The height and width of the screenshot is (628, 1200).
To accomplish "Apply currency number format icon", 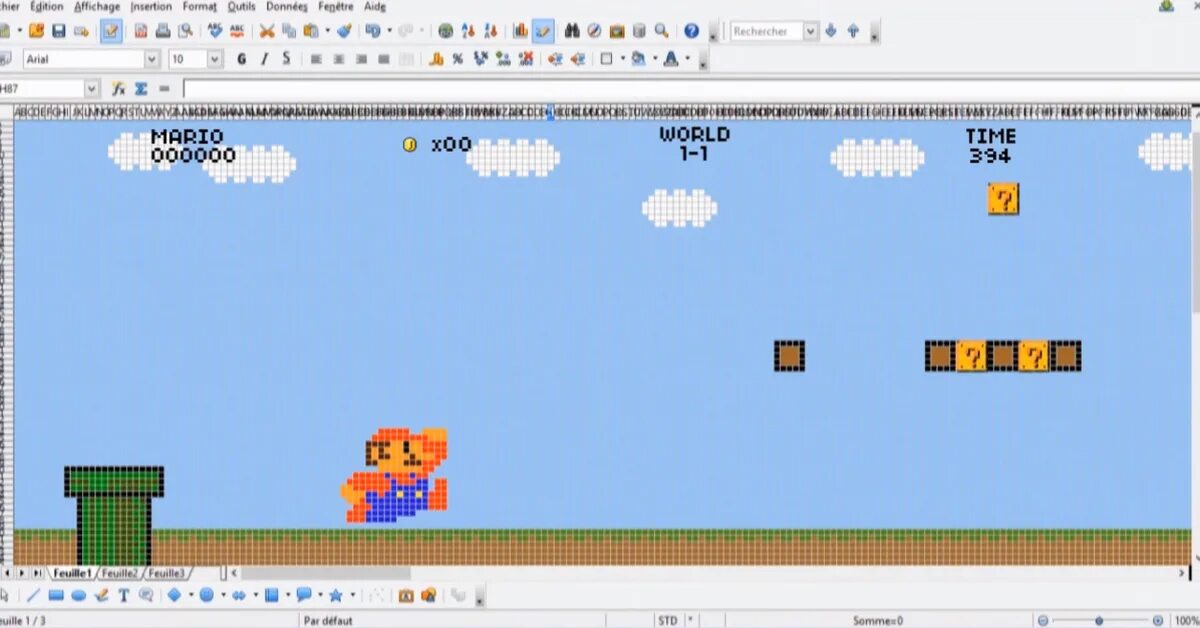I will click(436, 59).
